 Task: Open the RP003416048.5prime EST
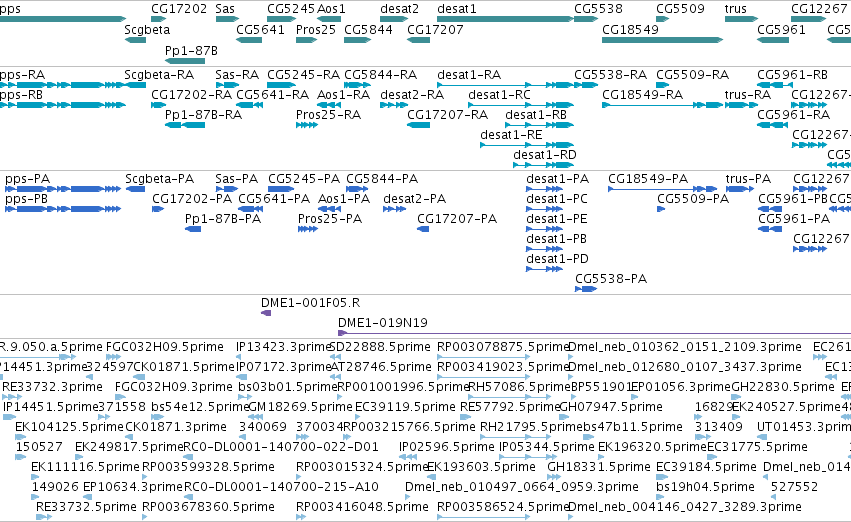[x=300, y=517]
